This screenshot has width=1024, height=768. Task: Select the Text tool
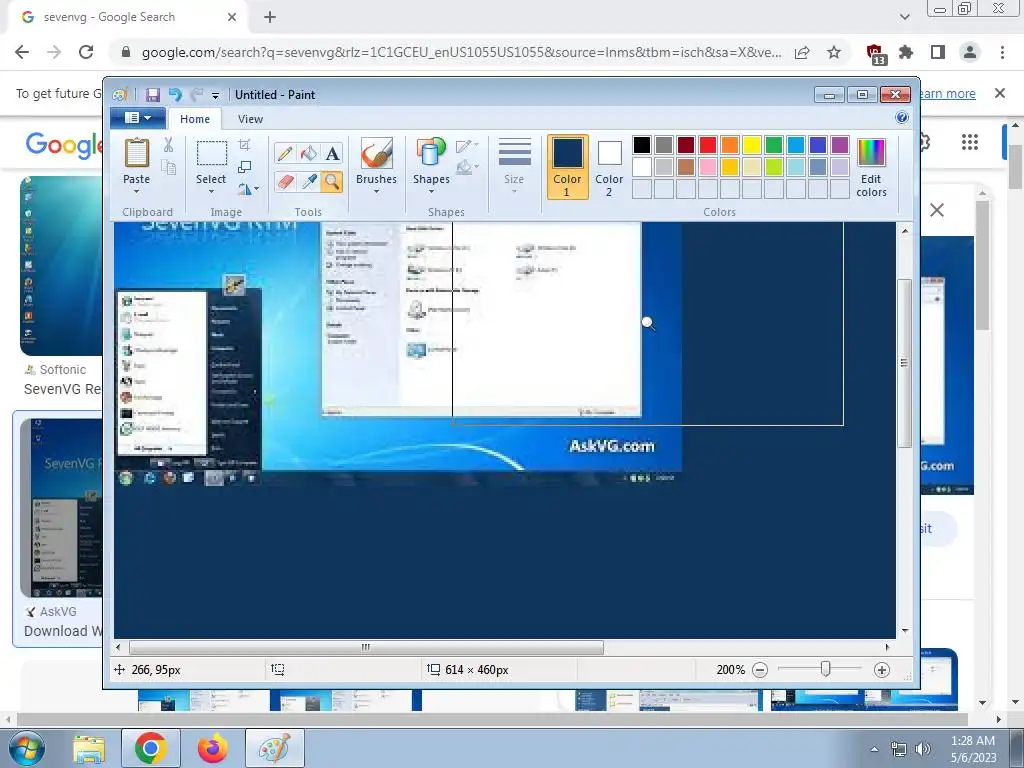click(332, 153)
